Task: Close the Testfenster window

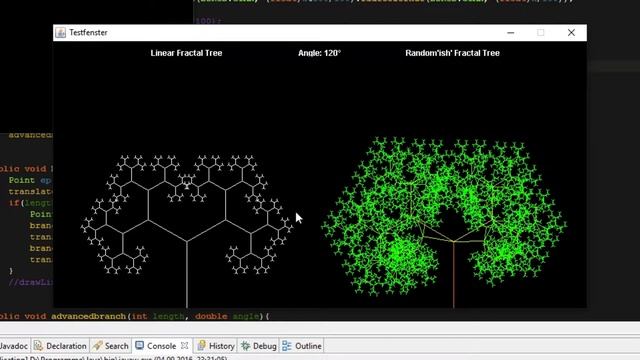Action: coord(571,33)
